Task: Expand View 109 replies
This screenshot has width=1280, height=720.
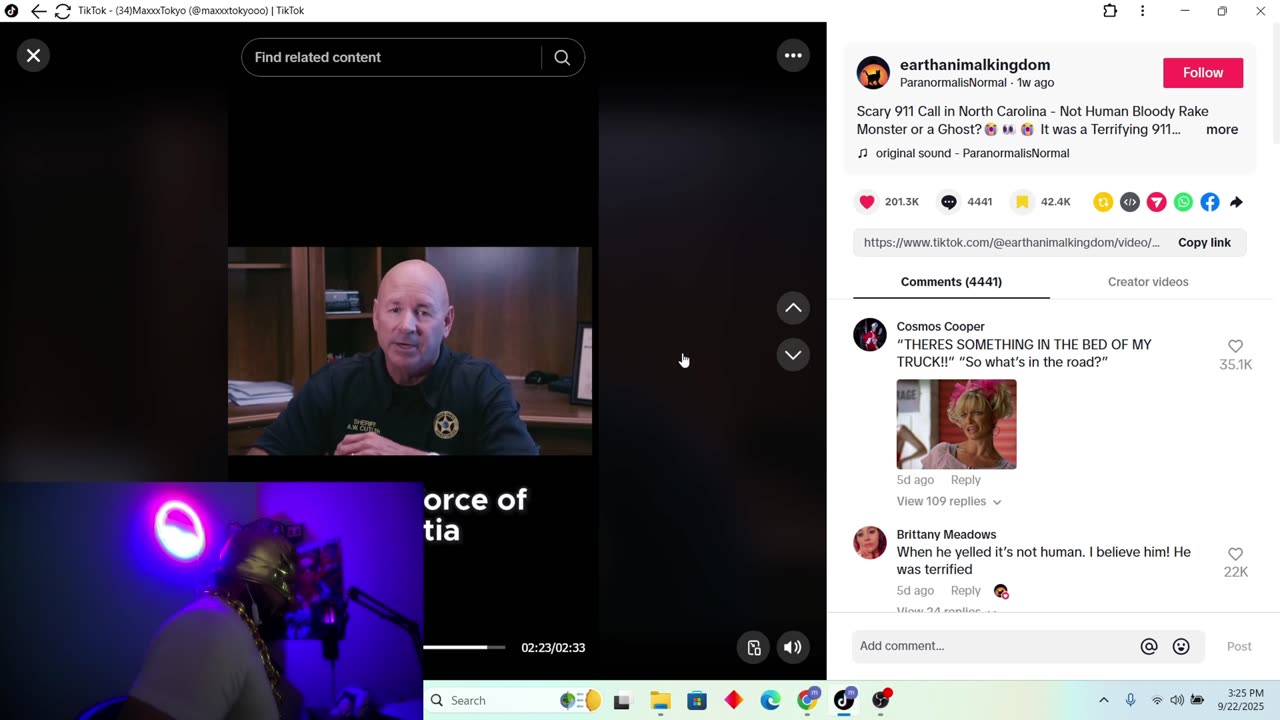Action: pos(948,502)
